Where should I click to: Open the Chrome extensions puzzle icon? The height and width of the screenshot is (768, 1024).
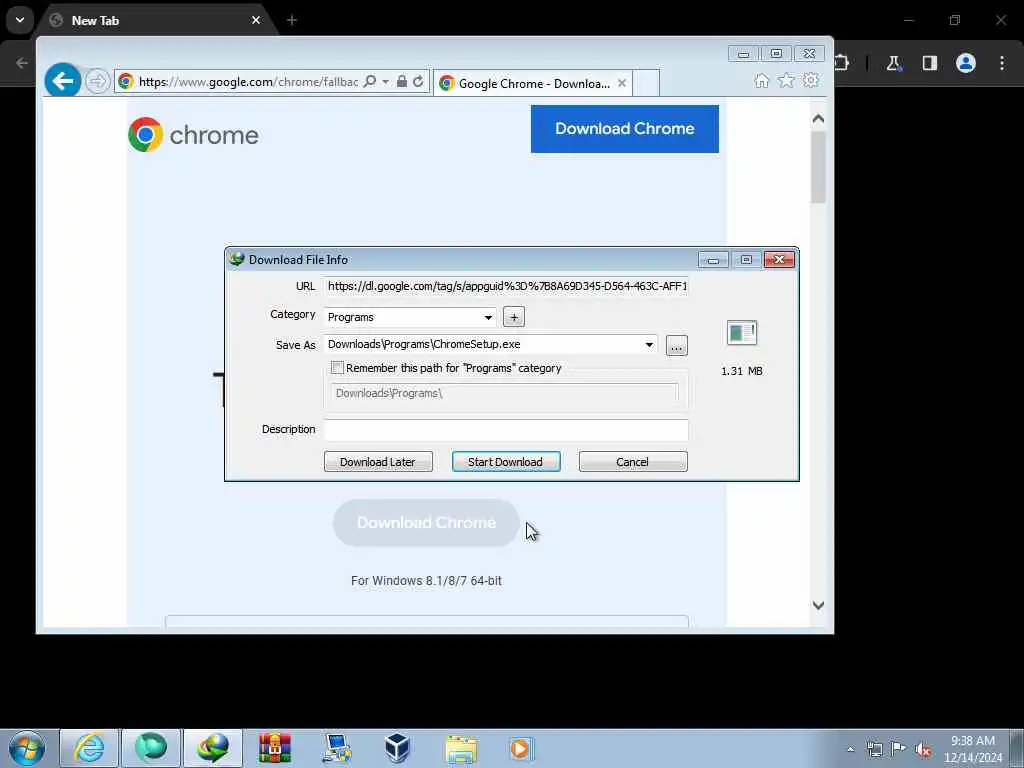[x=842, y=63]
